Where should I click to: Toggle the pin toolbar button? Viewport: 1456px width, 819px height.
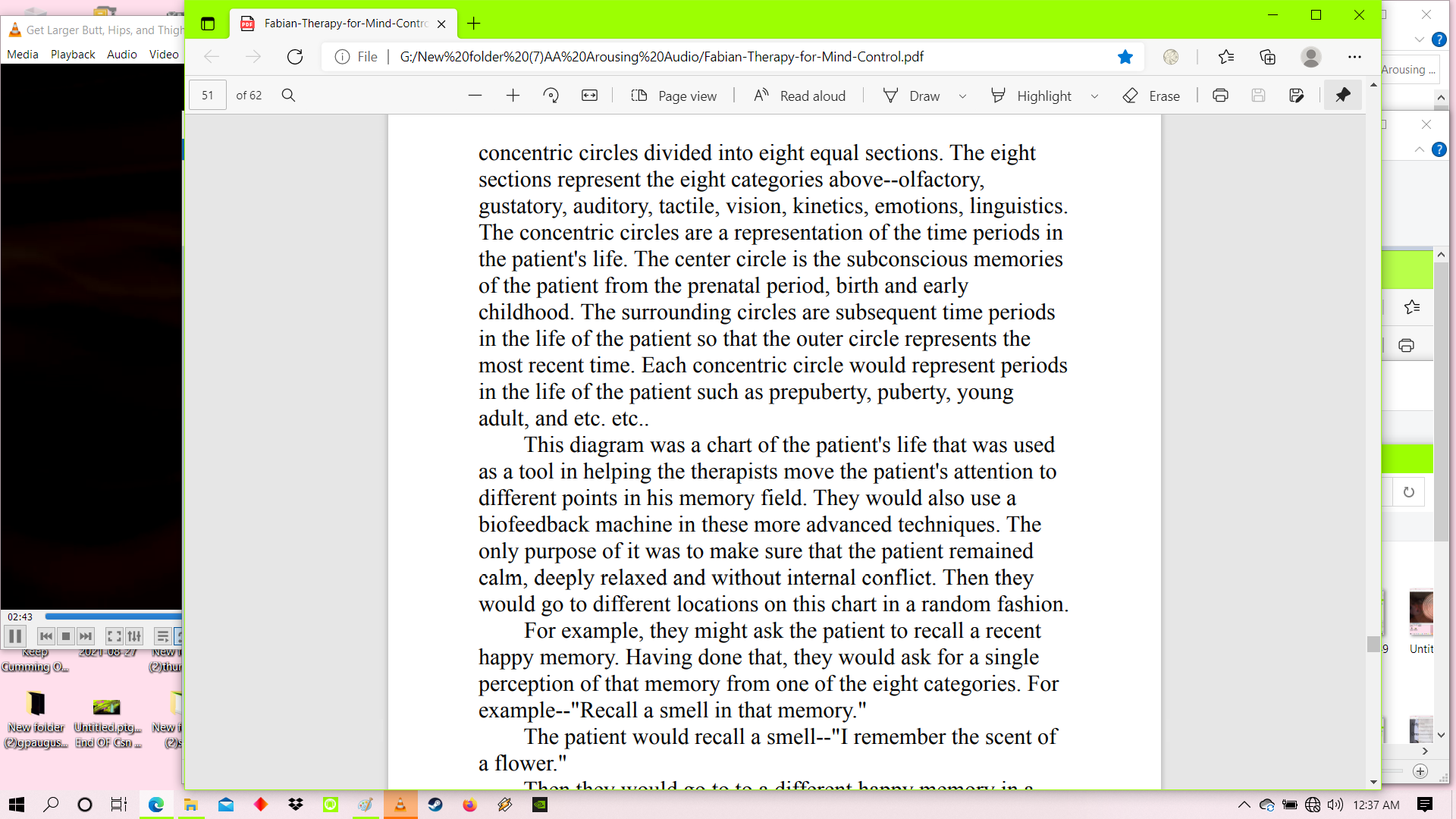pos(1343,96)
